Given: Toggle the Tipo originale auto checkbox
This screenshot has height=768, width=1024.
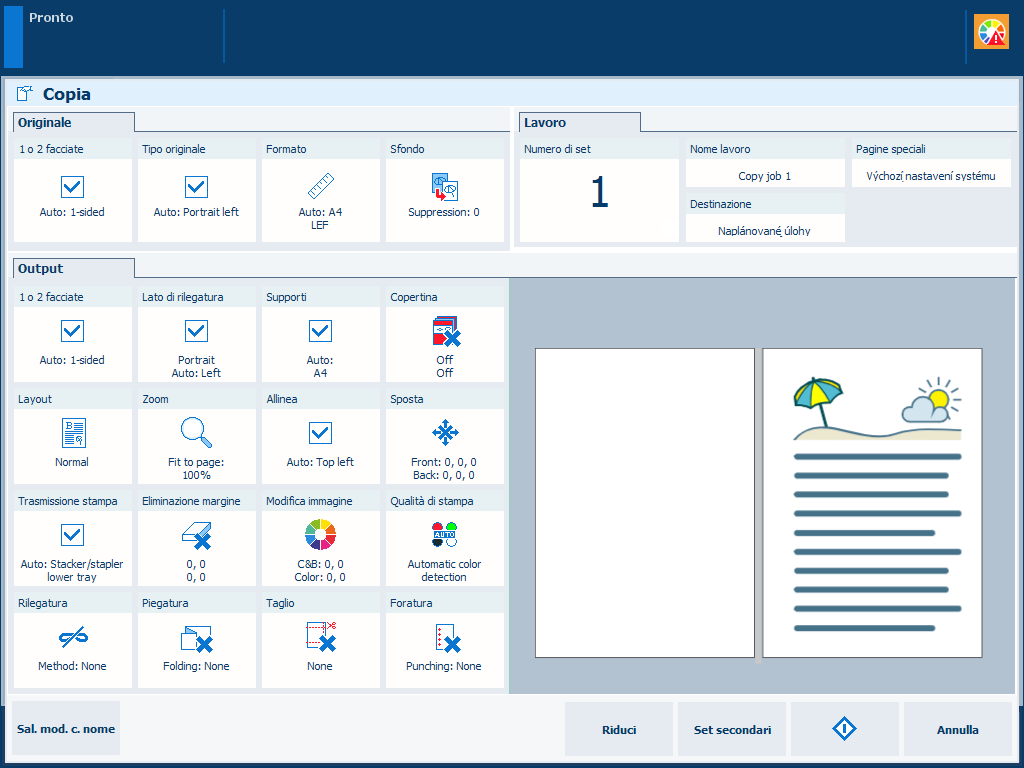Looking at the screenshot, I should 196,187.
